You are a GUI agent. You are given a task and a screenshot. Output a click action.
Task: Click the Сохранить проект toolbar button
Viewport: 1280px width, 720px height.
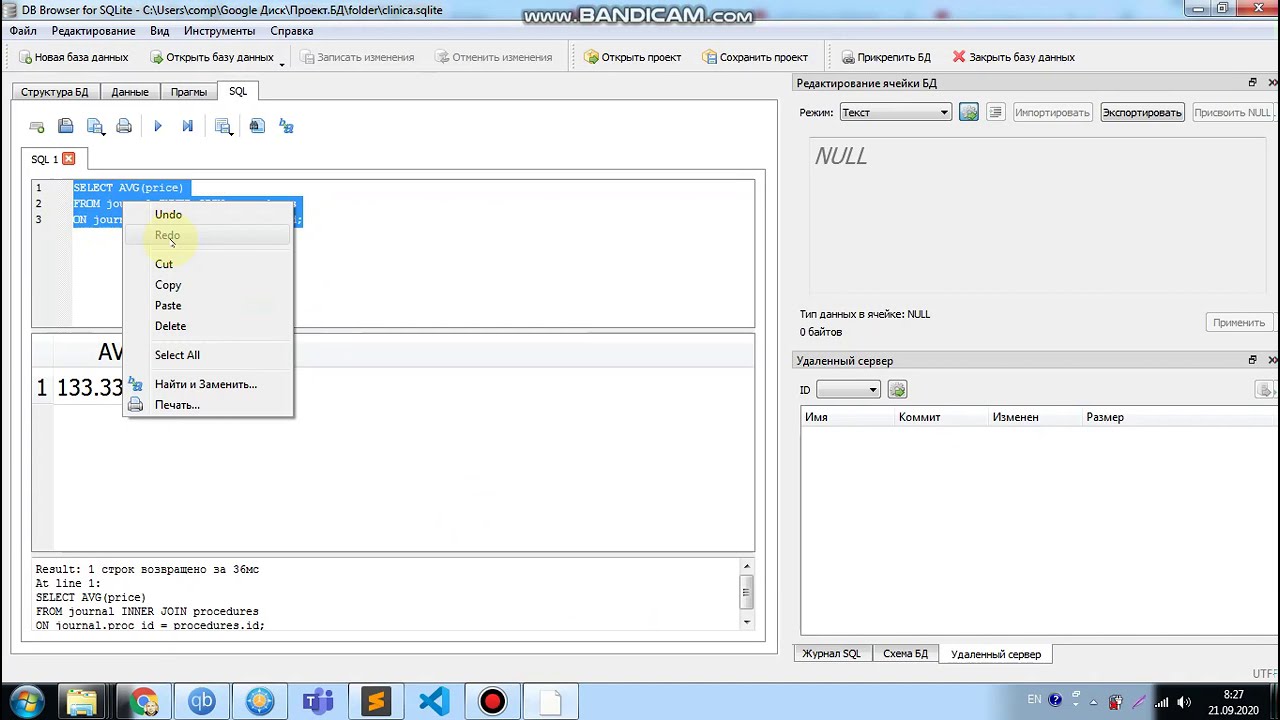(754, 57)
